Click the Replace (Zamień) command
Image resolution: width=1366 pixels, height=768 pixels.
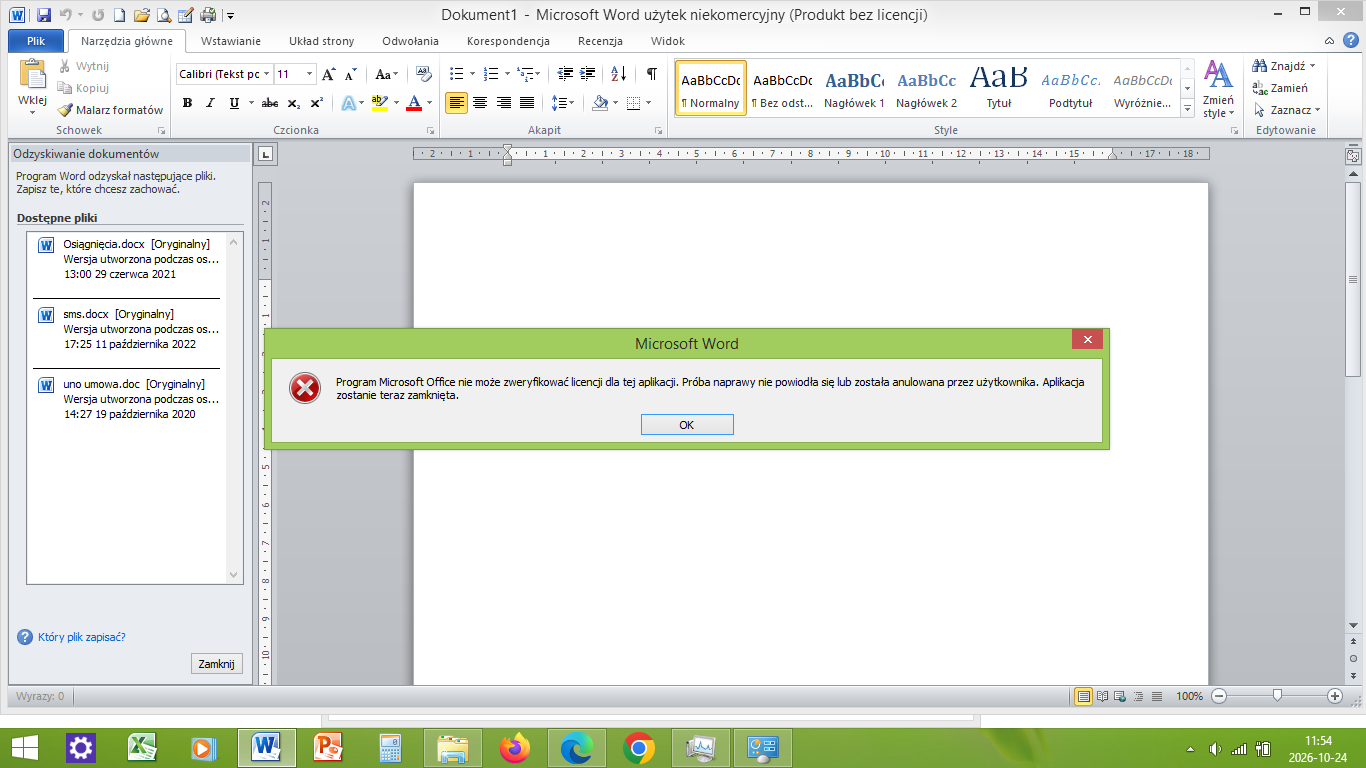pyautogui.click(x=1281, y=88)
